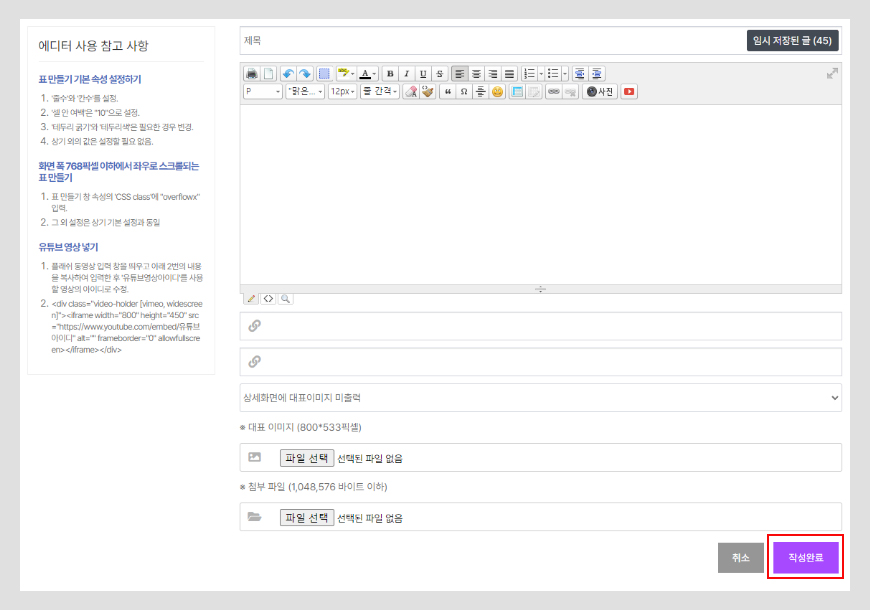This screenshot has width=870, height=610.
Task: Switch to the WYSIWYG edit tab (pencil)
Action: [x=251, y=299]
